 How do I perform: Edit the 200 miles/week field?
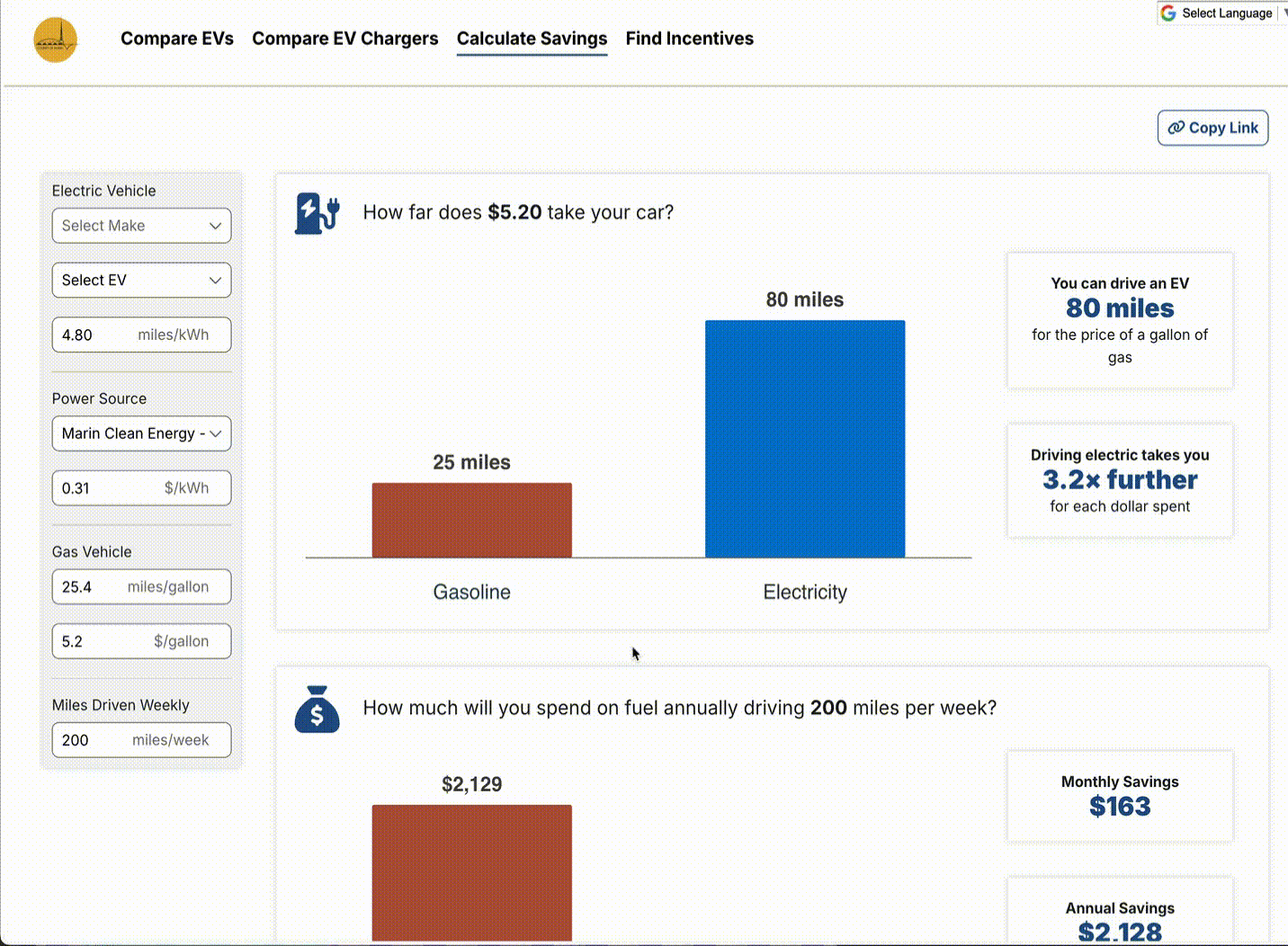coord(141,740)
